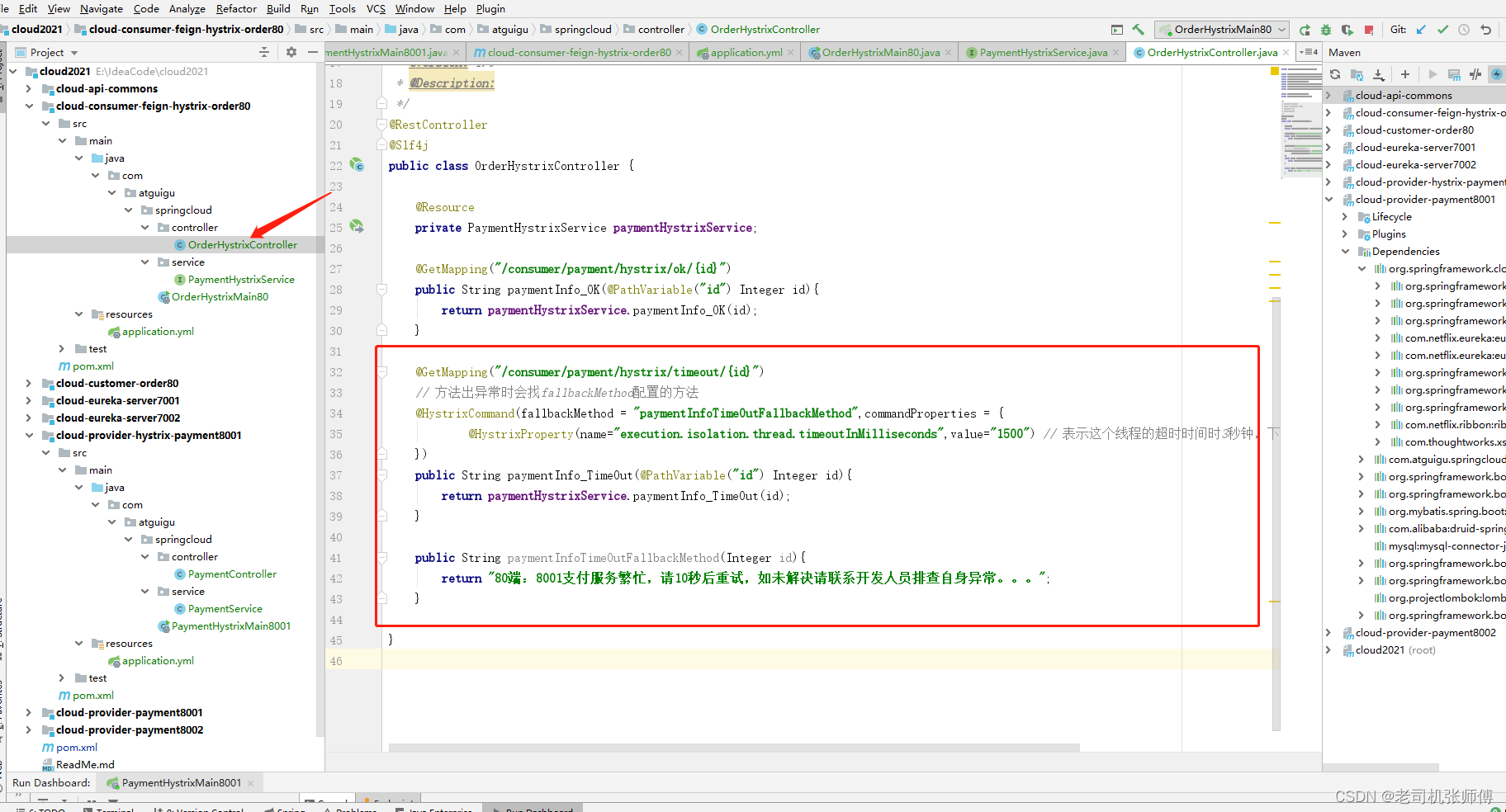1506x812 pixels.
Task: Click the yellow inspection indicator above the editor scrollbar
Action: pyautogui.click(x=1275, y=72)
